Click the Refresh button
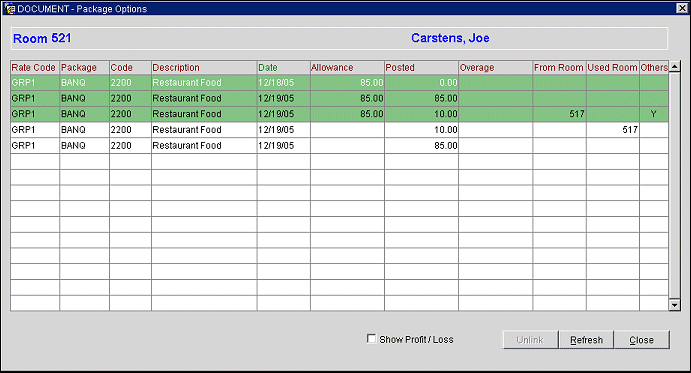The width and height of the screenshot is (691, 373). [x=586, y=340]
